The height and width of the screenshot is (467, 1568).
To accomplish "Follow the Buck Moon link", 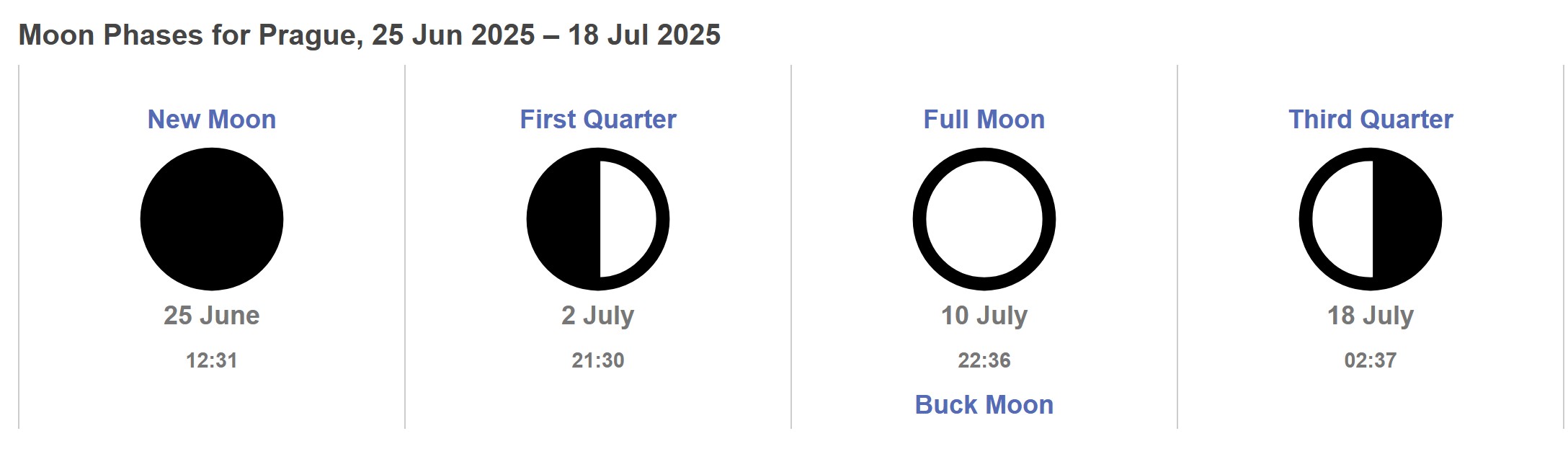I will (984, 404).
